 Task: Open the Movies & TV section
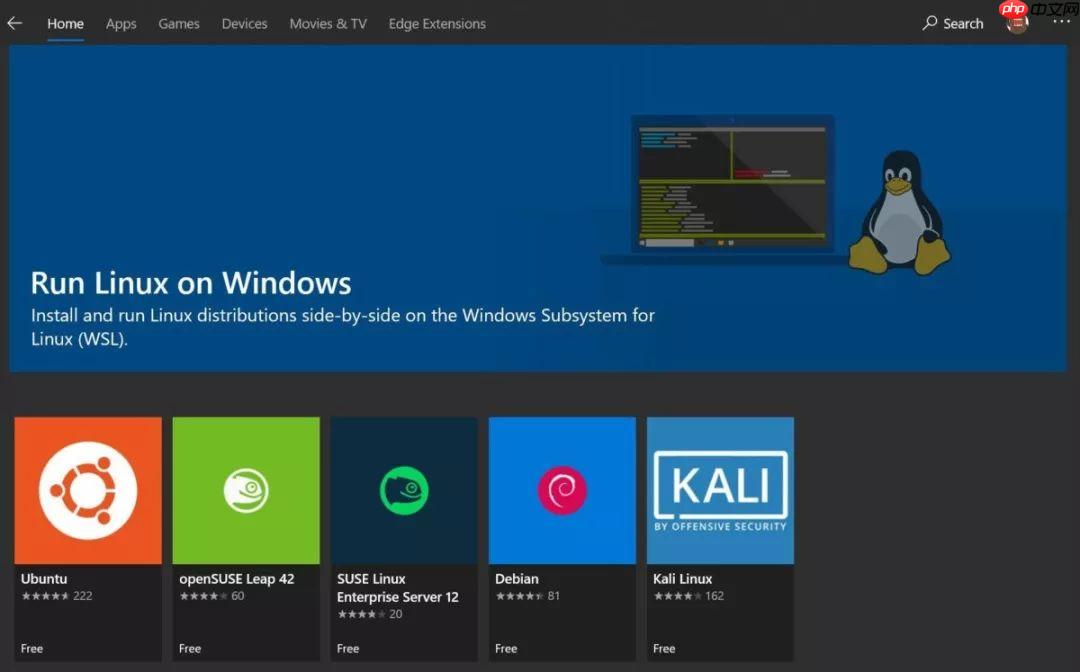coord(328,23)
